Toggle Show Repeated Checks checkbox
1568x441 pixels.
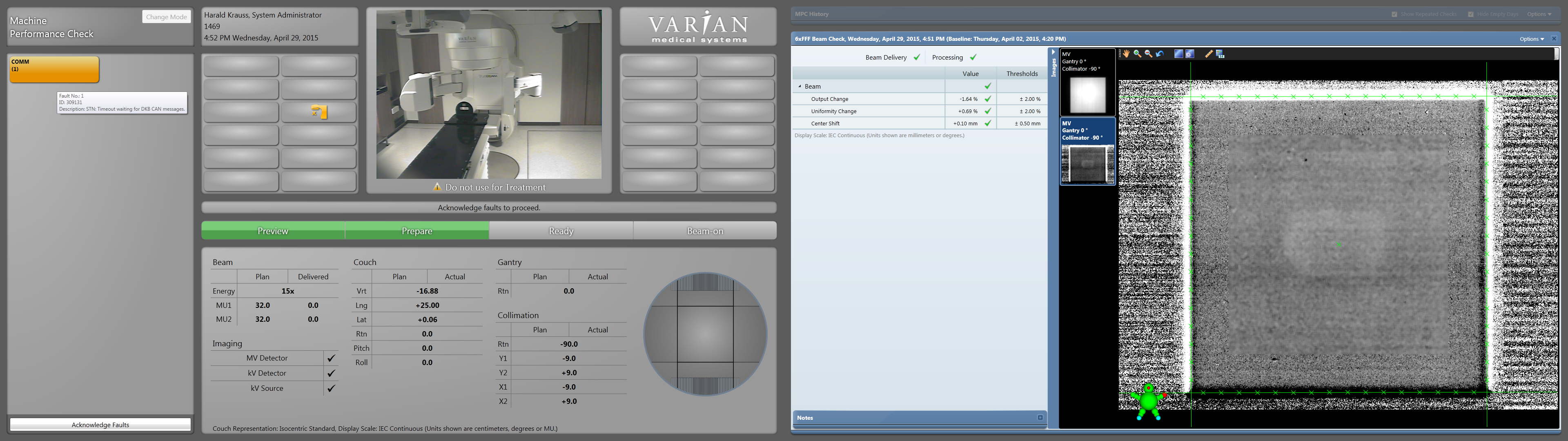point(1394,14)
